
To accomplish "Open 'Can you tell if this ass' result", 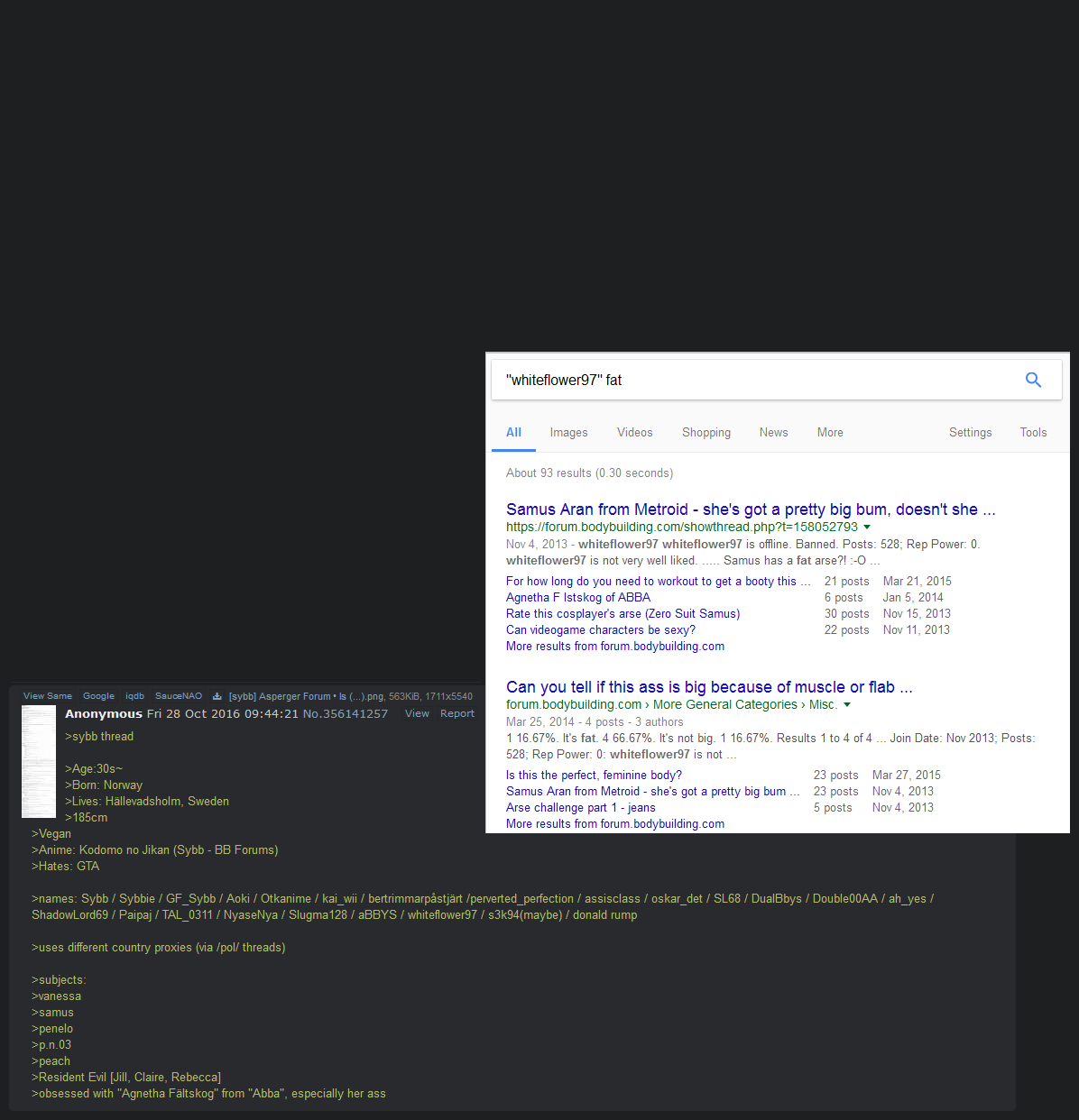I will coord(709,687).
